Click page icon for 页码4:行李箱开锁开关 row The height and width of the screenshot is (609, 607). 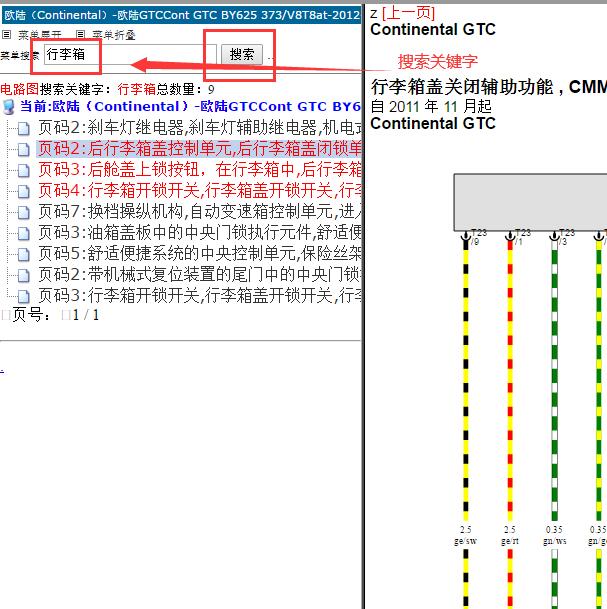23,191
